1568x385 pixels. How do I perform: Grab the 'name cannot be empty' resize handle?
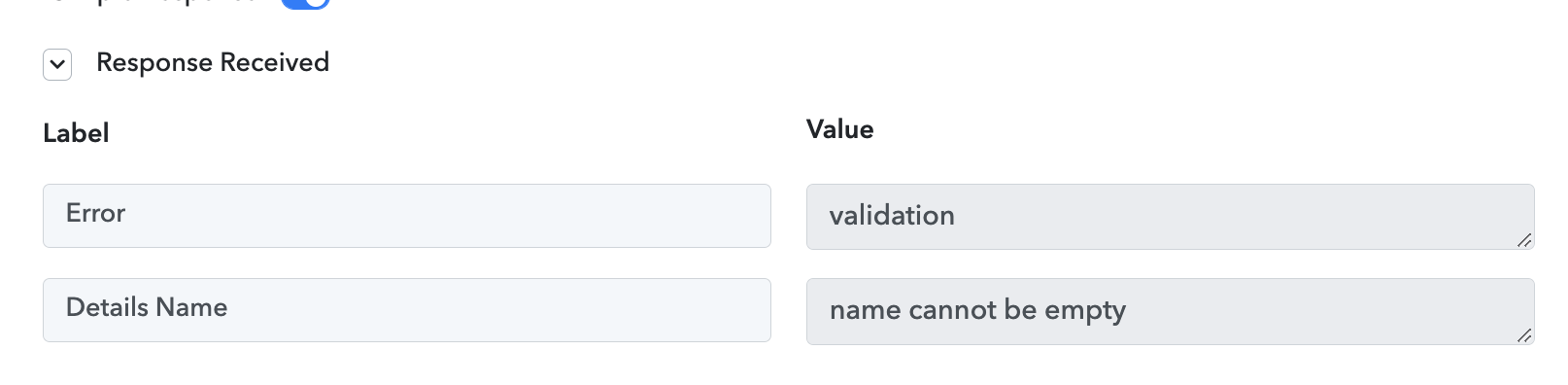1524,335
